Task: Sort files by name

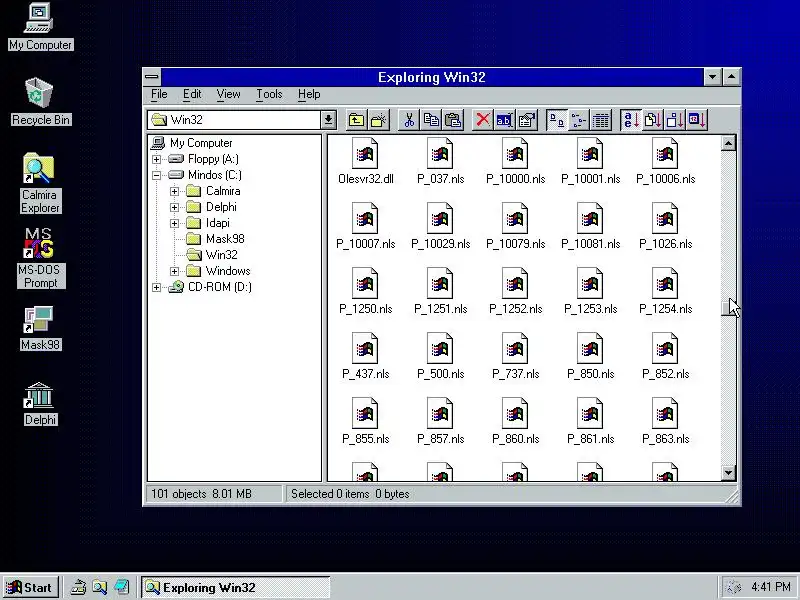Action: click(631, 120)
